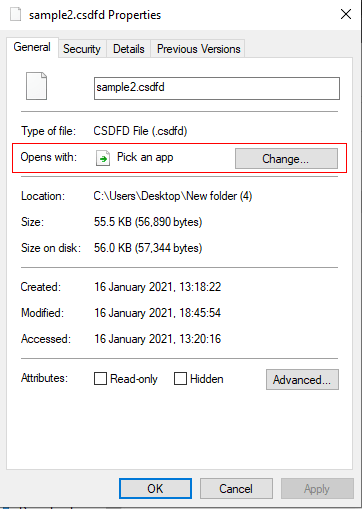
Task: Close the Properties dialog with X
Action: point(346,14)
